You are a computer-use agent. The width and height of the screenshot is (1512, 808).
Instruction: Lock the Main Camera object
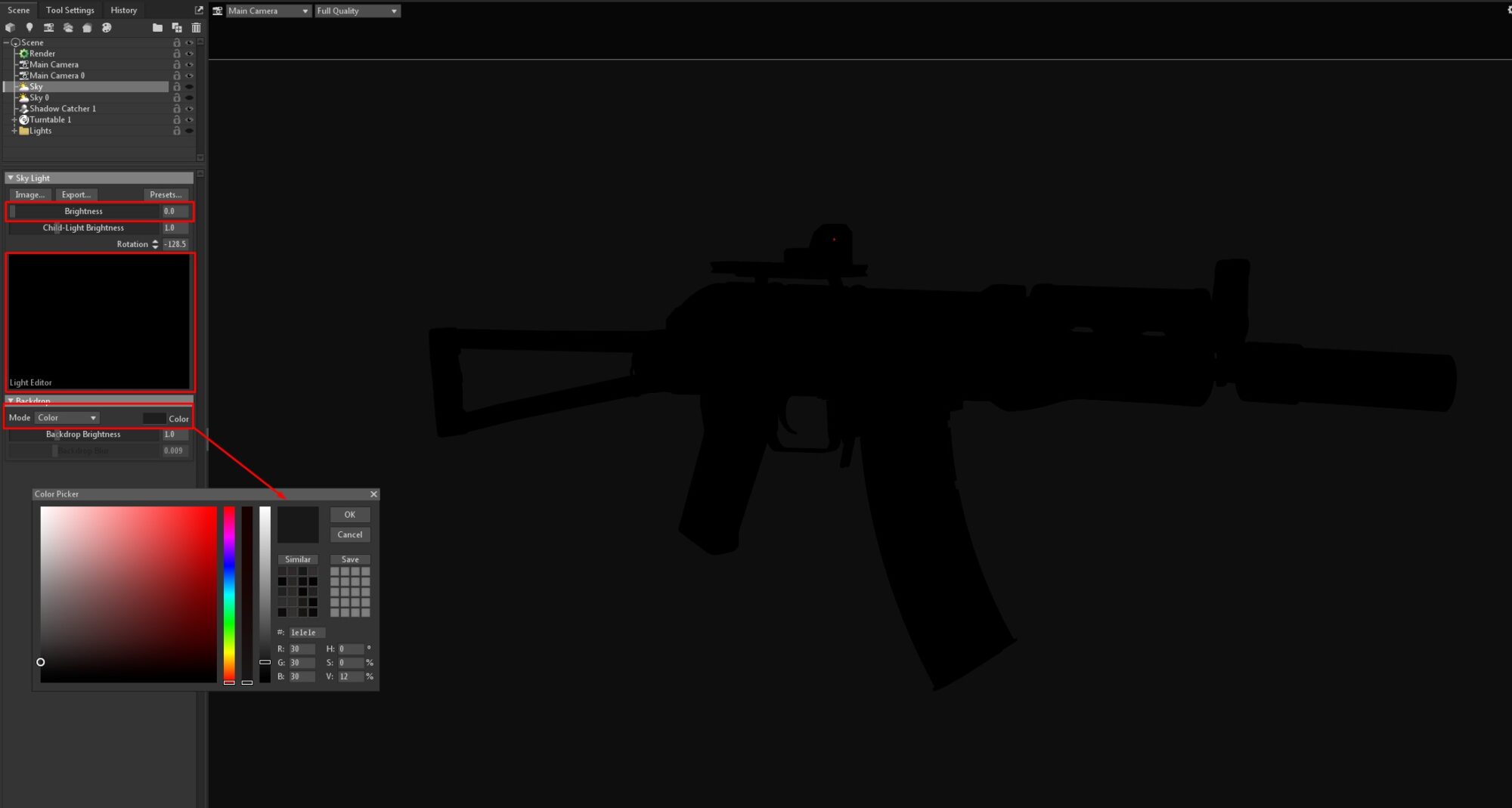pyautogui.click(x=177, y=64)
